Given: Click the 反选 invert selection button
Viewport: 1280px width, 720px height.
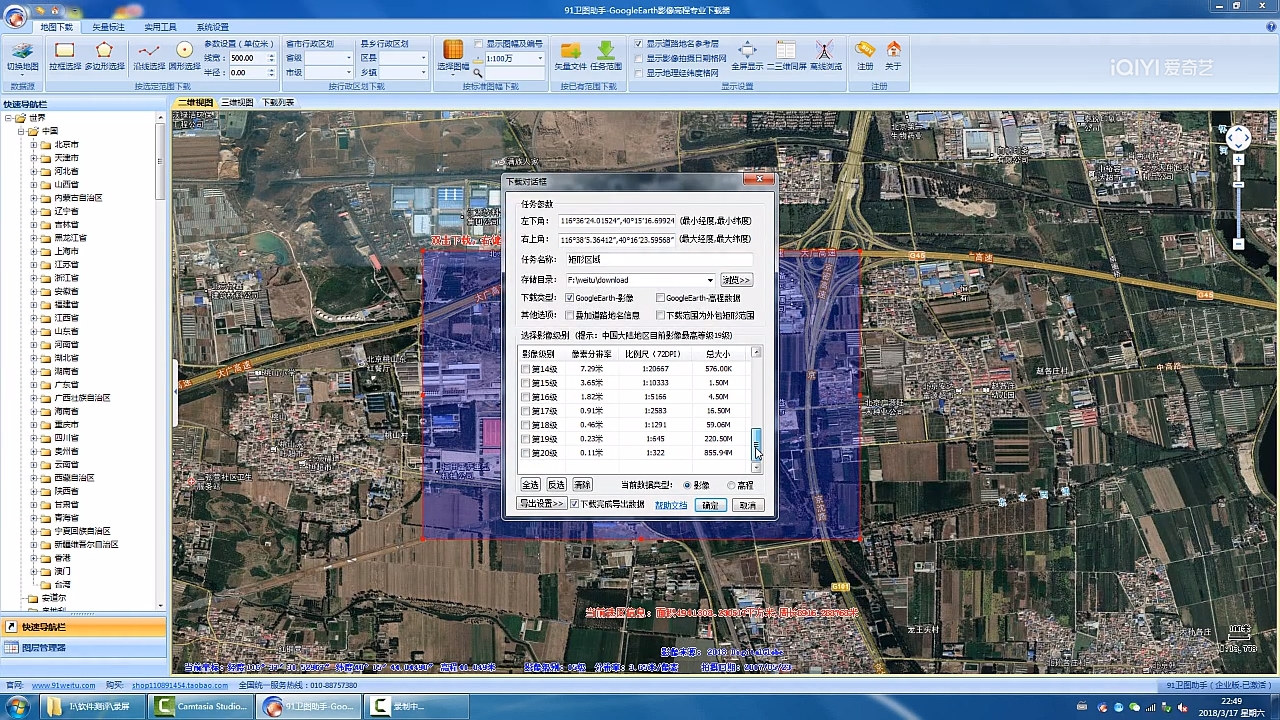Looking at the screenshot, I should (x=556, y=485).
